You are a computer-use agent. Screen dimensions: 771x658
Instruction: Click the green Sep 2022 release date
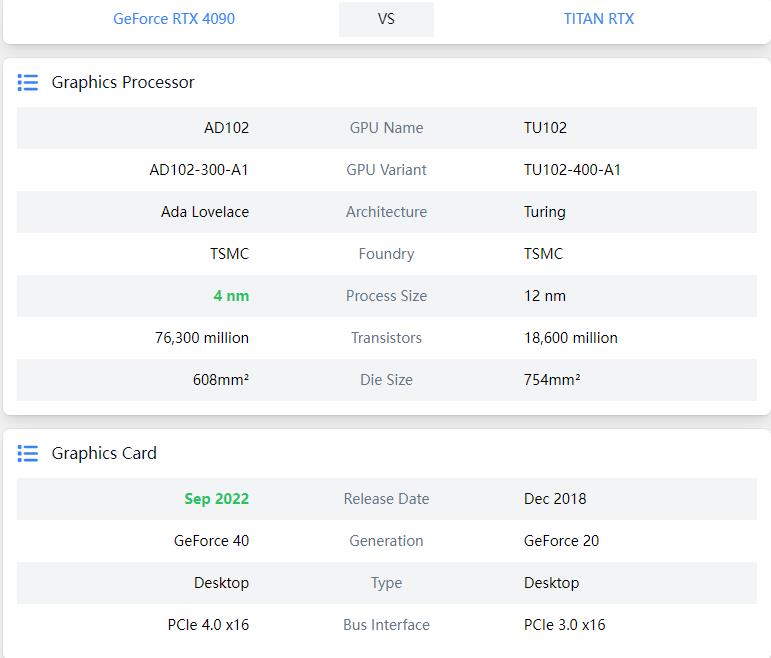tap(216, 499)
